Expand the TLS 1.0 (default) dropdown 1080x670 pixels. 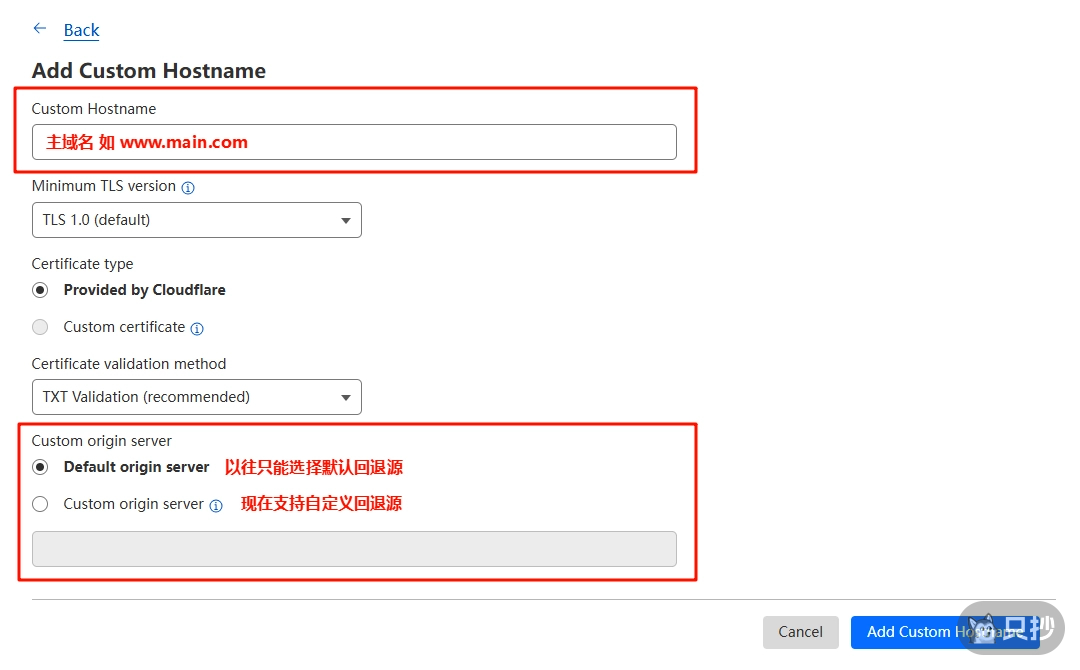[x=197, y=220]
